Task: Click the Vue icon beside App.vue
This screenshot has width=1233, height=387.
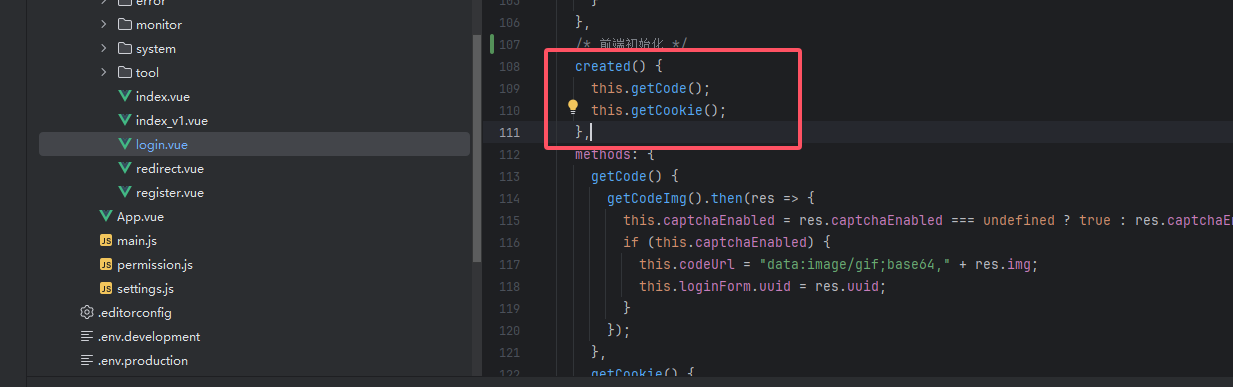Action: [106, 216]
